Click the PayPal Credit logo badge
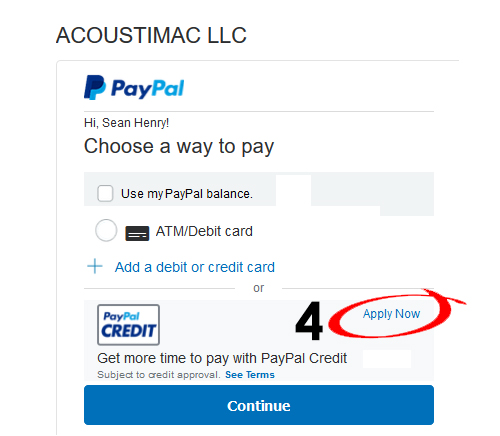This screenshot has width=500, height=436. (128, 325)
